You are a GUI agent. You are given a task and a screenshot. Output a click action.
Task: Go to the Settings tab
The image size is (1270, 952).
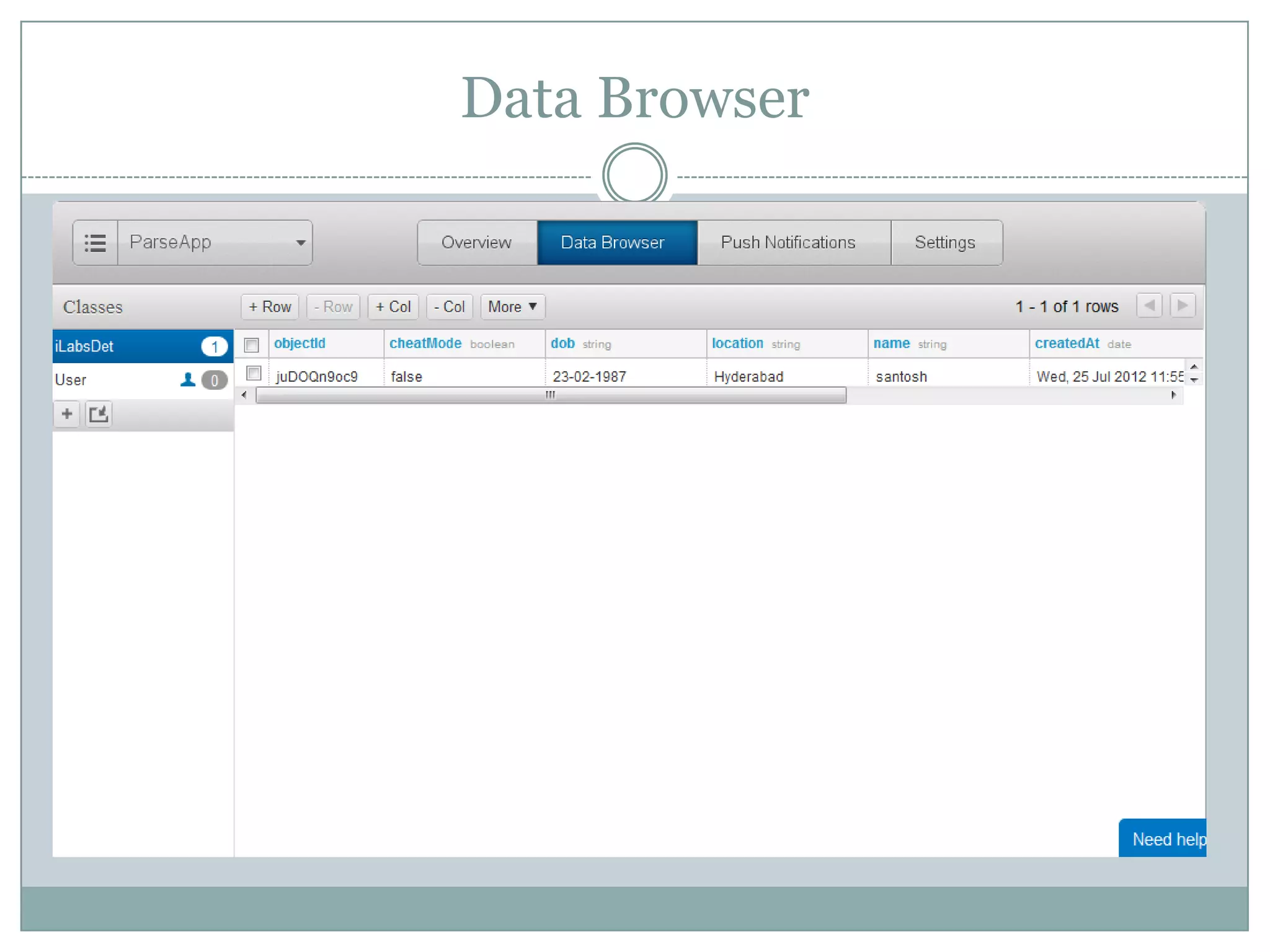coord(946,242)
